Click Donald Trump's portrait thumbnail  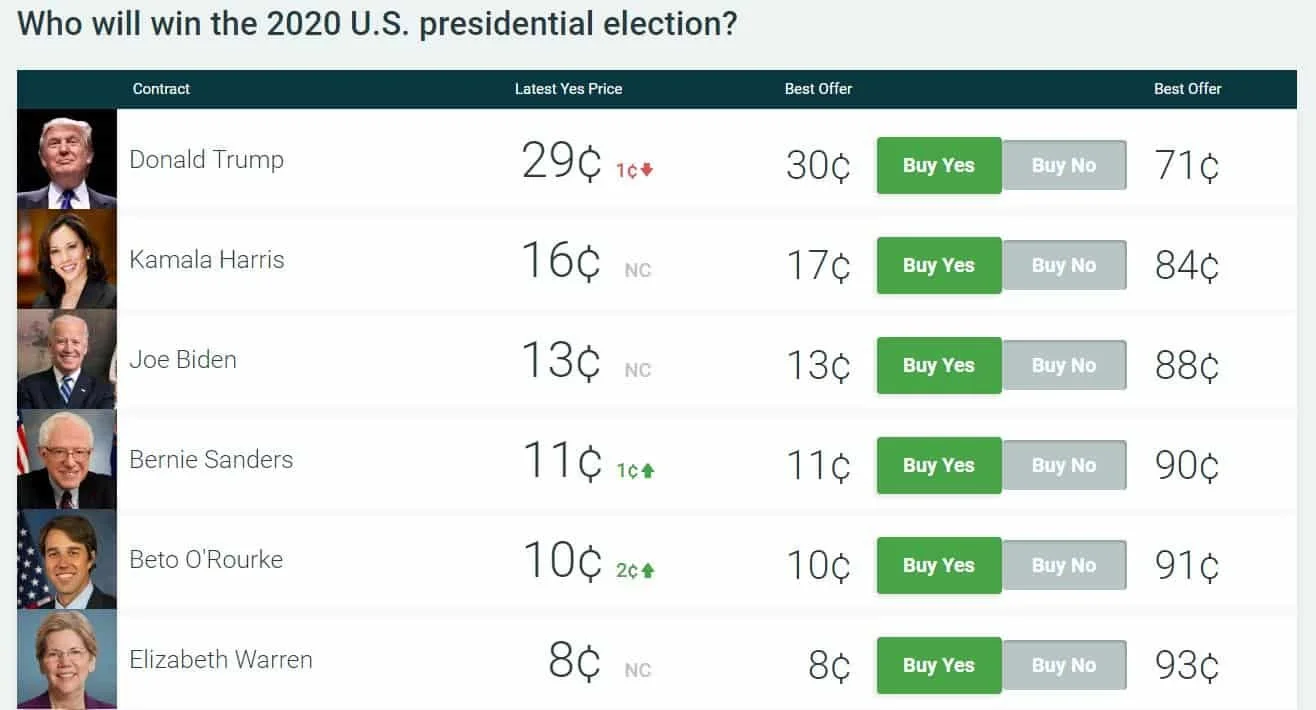point(67,159)
